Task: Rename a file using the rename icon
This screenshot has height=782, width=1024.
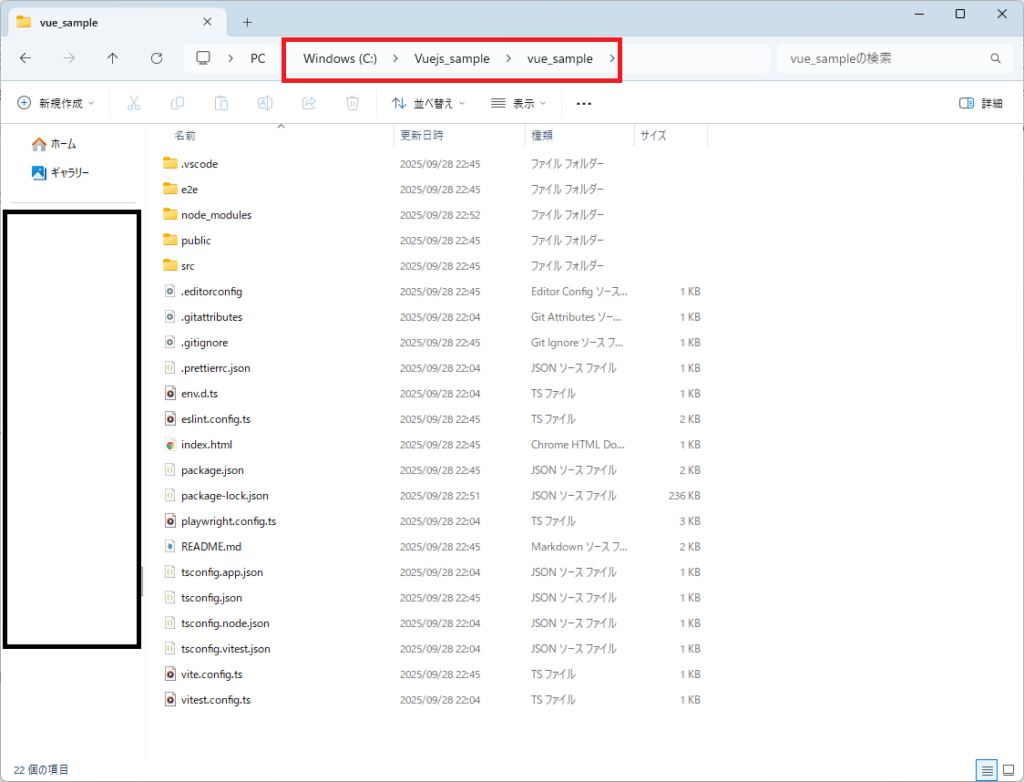Action: pos(265,103)
